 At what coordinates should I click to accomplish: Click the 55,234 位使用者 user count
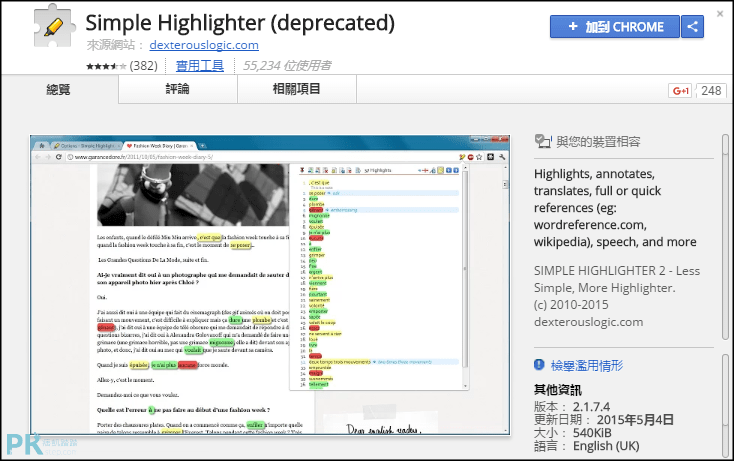[x=286, y=66]
